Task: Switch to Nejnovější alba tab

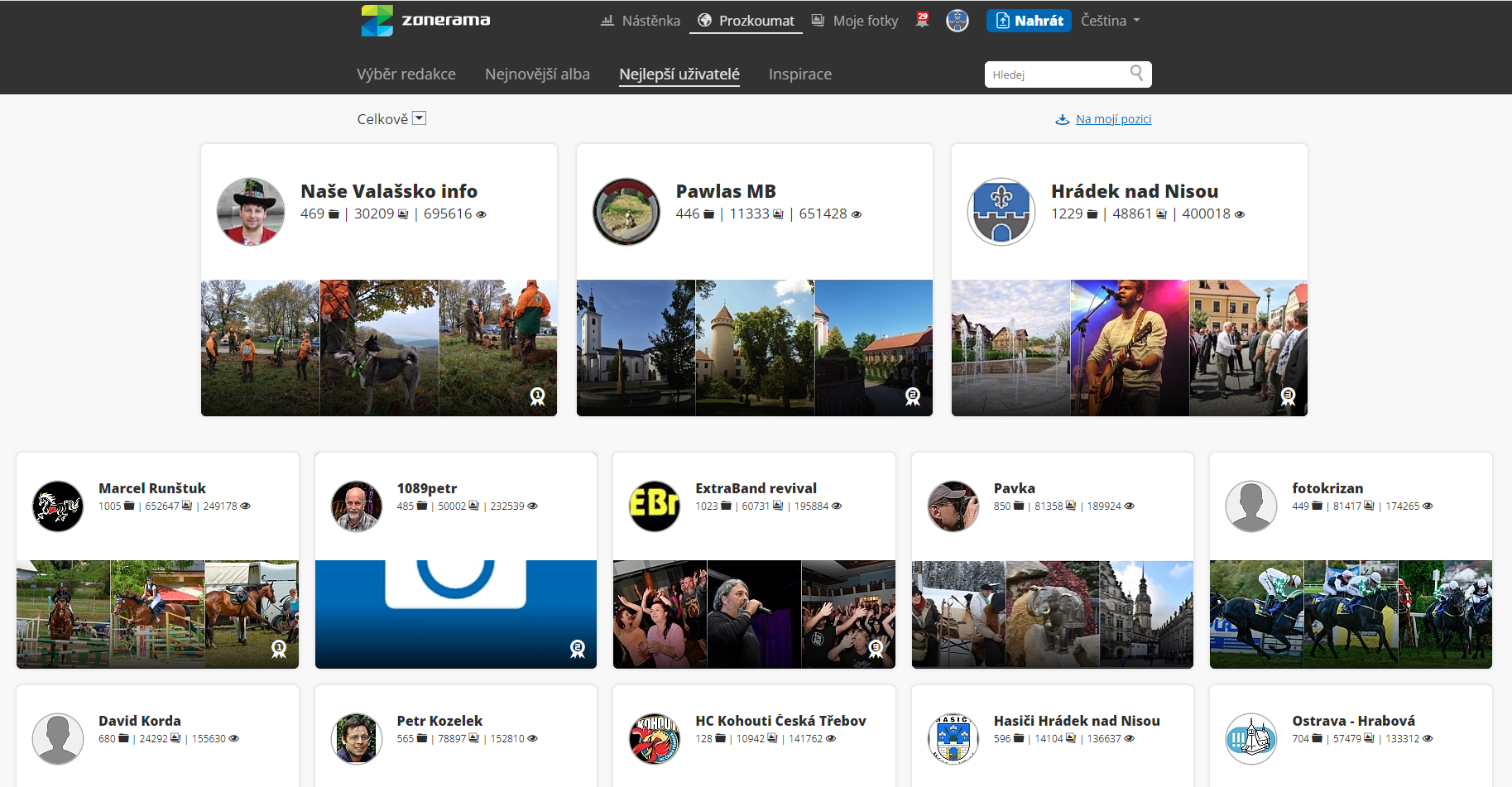Action: pos(537,74)
